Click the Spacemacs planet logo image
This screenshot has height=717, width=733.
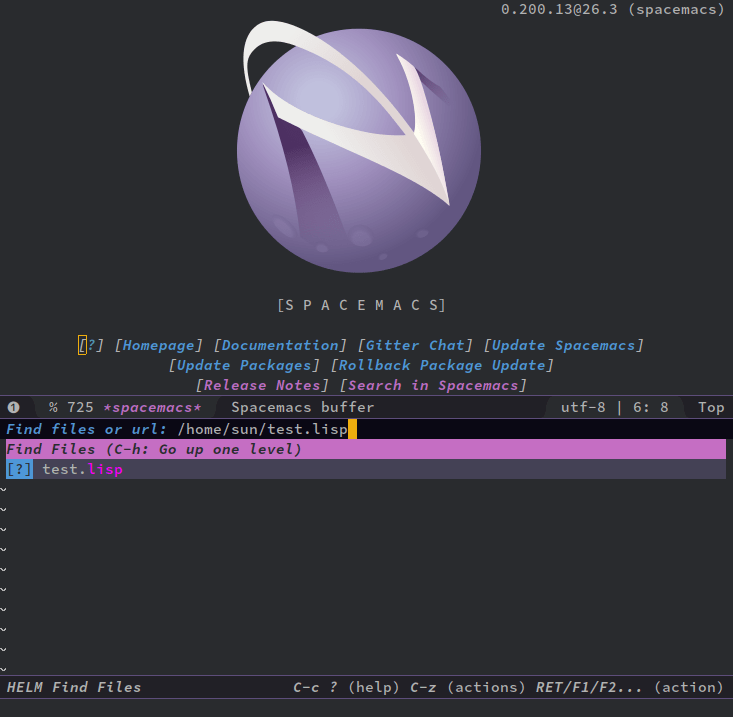(359, 146)
